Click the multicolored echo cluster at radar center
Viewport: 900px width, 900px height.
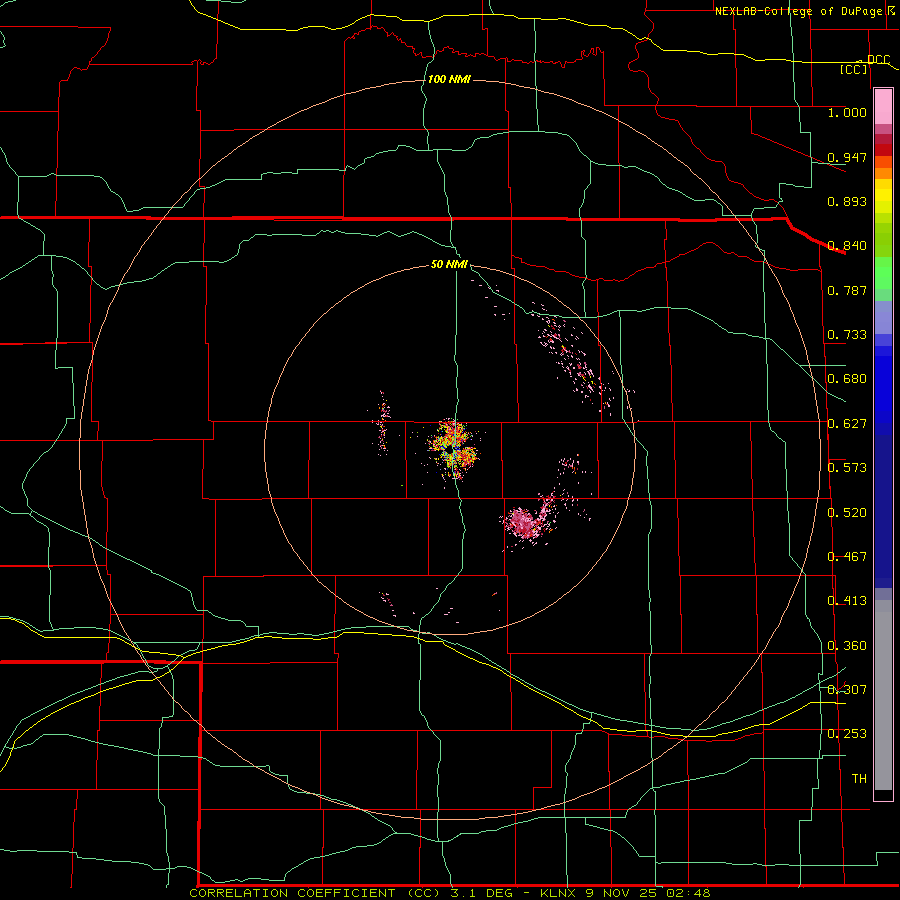[x=453, y=449]
